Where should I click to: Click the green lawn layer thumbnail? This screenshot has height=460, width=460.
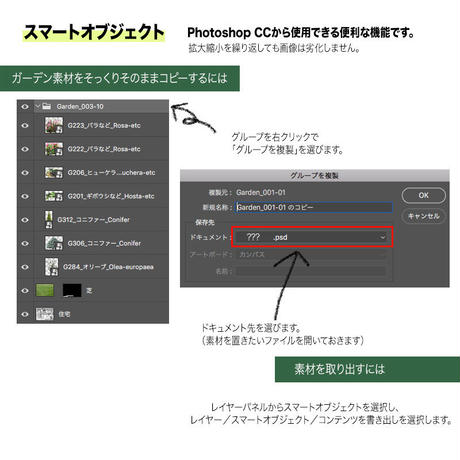click(x=45, y=291)
